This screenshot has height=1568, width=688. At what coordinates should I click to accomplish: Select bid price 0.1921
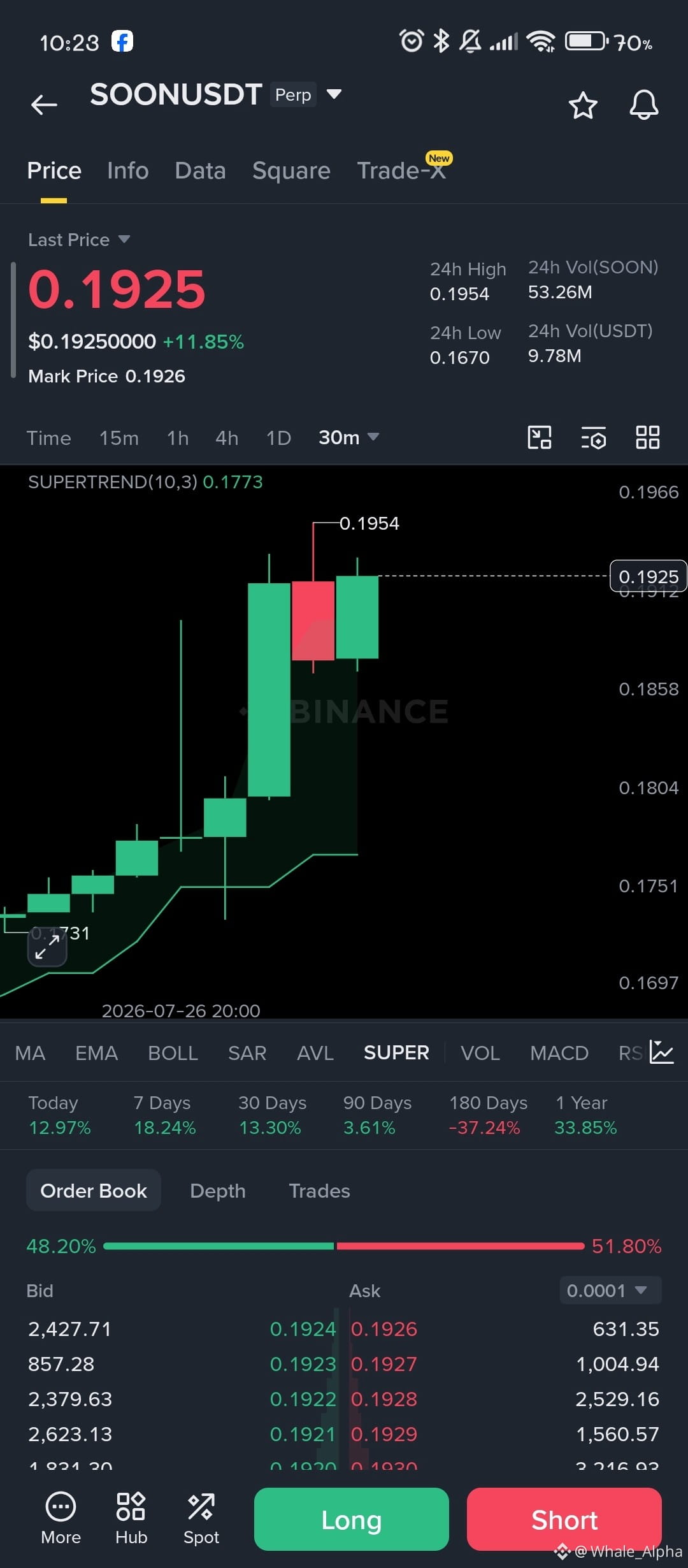coord(303,1434)
